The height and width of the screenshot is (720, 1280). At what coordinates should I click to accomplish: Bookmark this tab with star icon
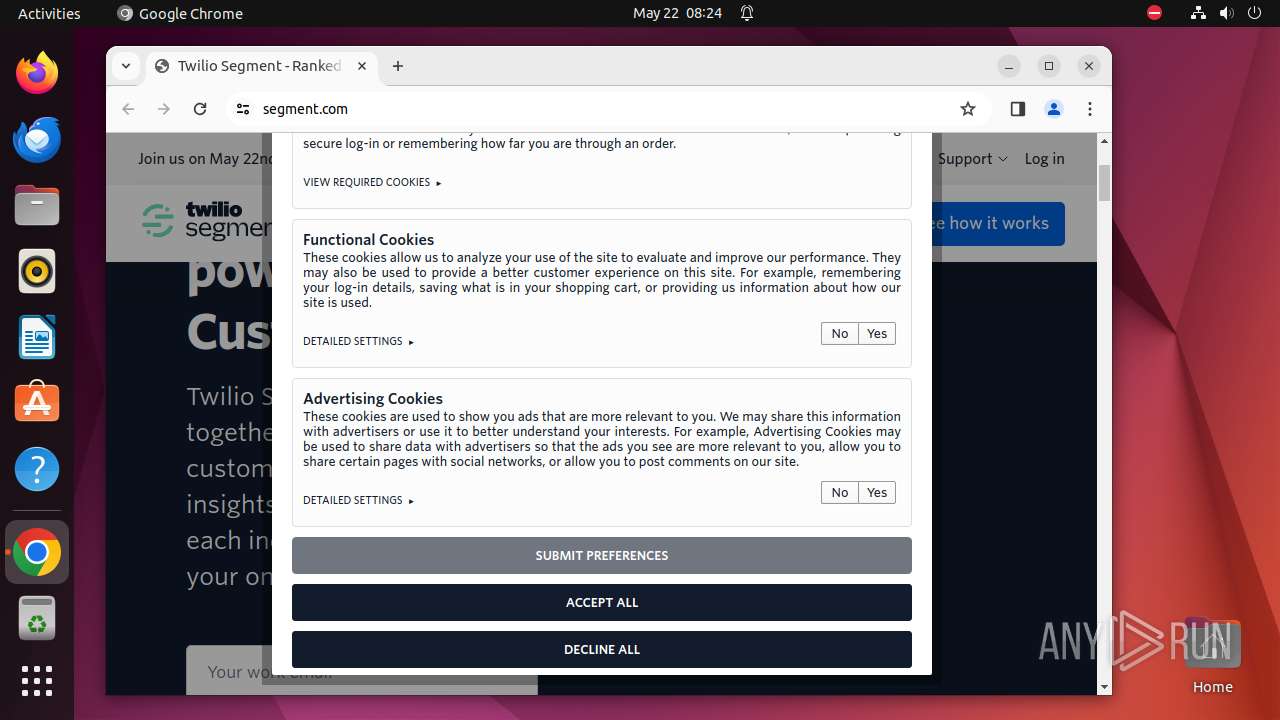[967, 109]
